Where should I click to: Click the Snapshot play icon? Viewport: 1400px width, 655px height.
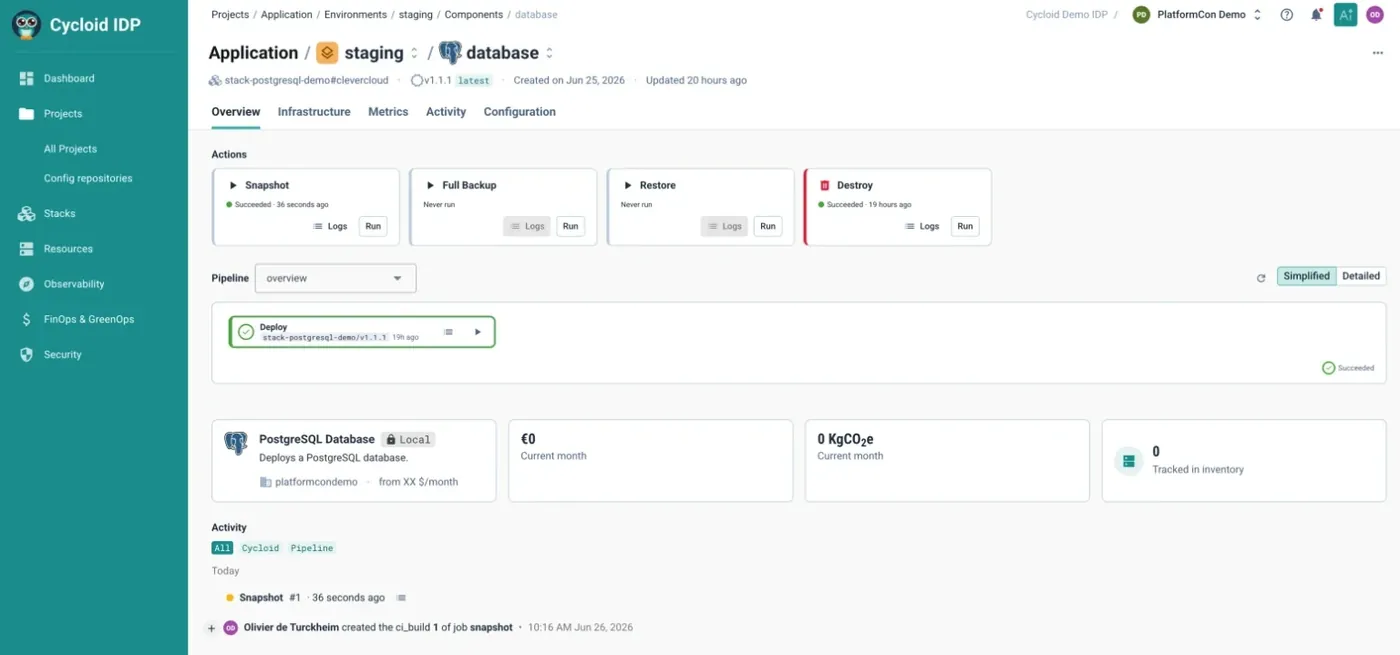click(x=233, y=185)
